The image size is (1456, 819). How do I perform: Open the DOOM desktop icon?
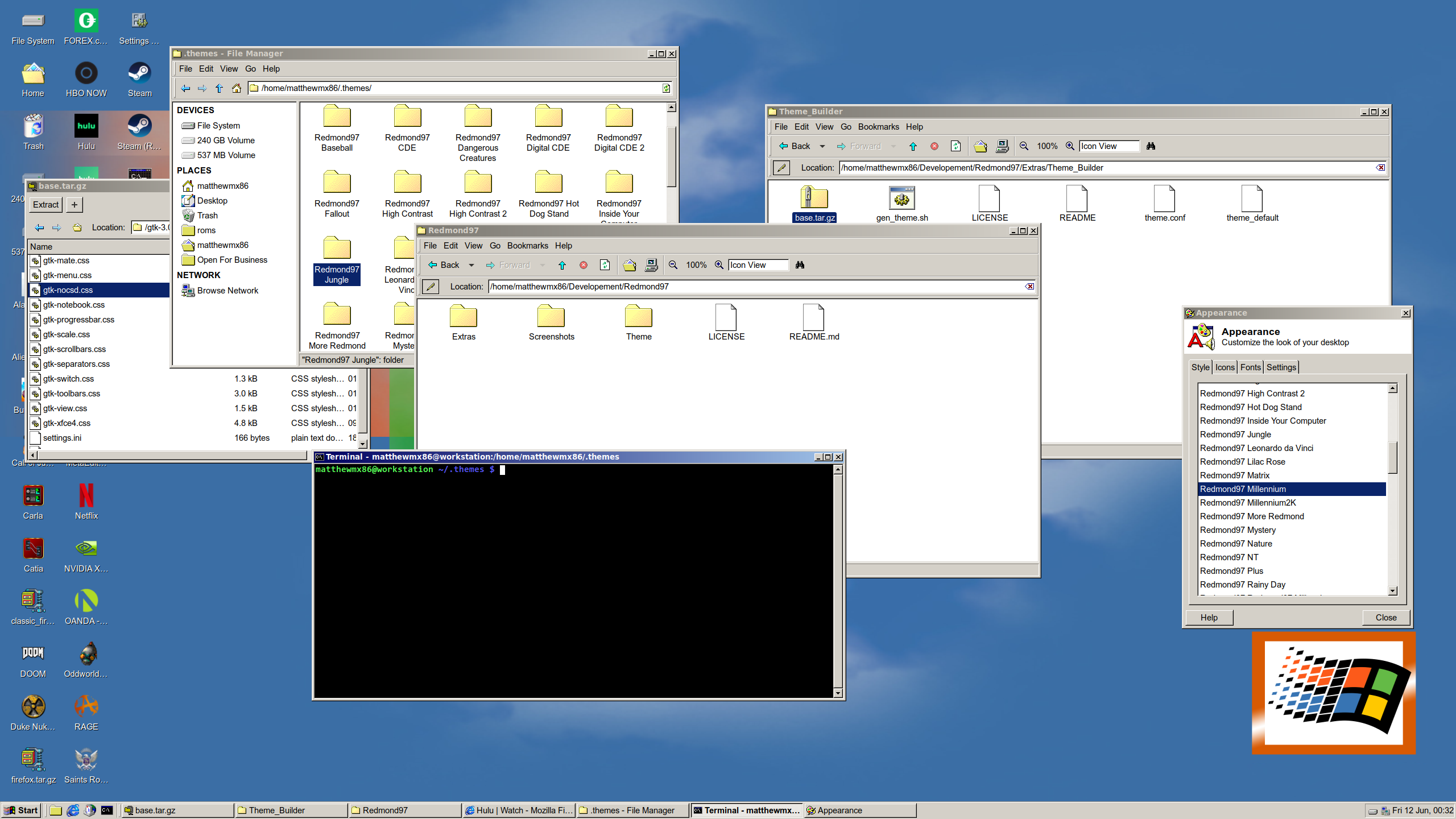[x=33, y=660]
